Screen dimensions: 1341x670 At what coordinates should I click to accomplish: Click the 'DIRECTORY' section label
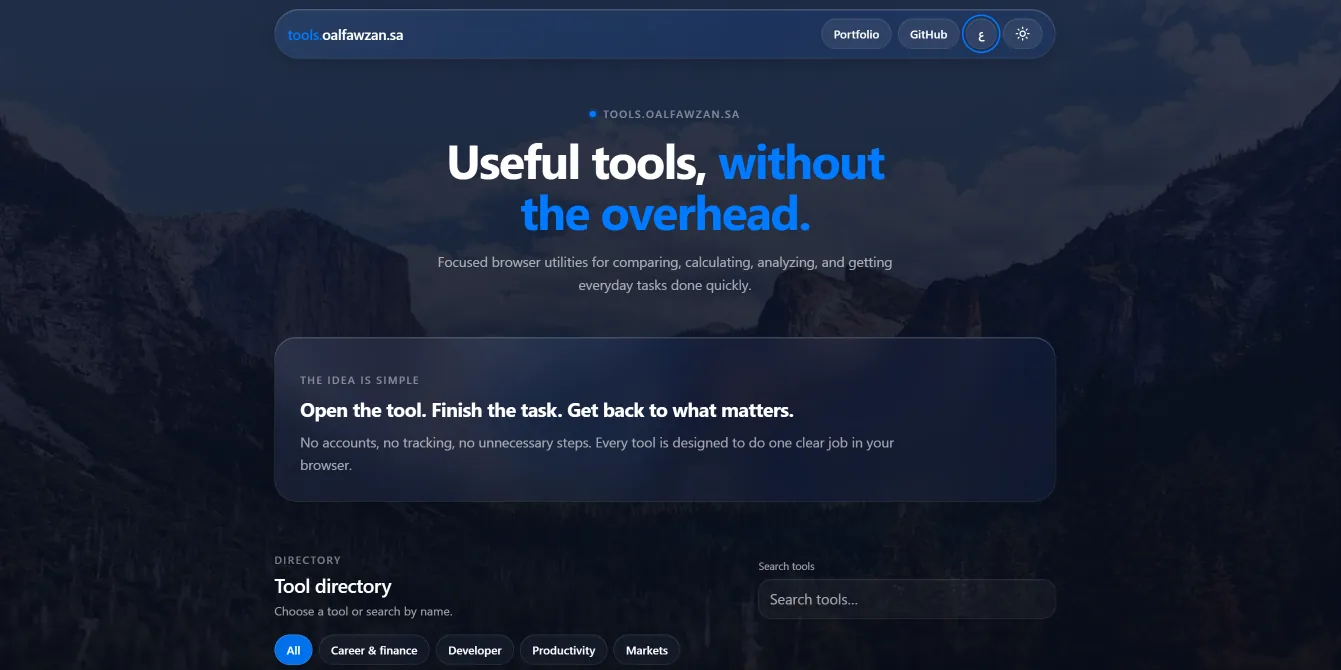[308, 560]
